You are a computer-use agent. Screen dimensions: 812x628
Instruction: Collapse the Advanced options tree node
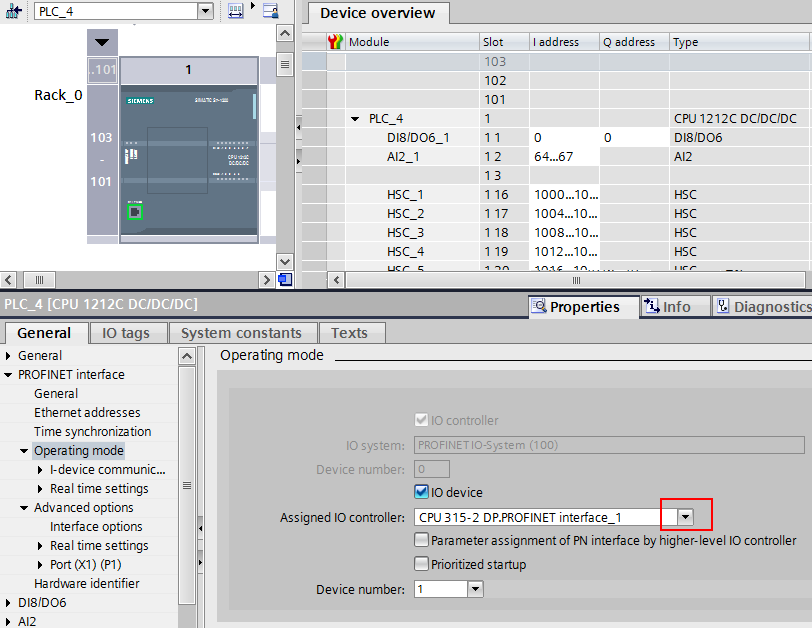tap(24, 508)
